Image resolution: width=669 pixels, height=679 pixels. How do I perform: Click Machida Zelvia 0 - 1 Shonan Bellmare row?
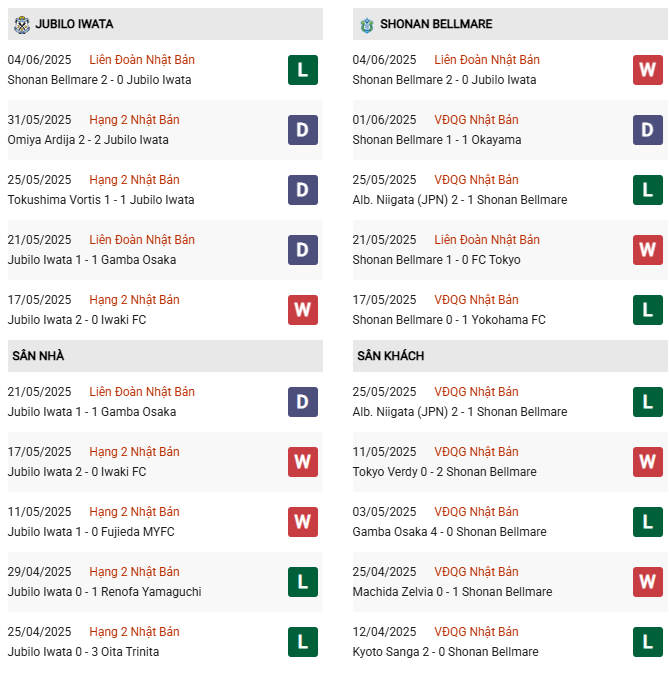coord(510,582)
